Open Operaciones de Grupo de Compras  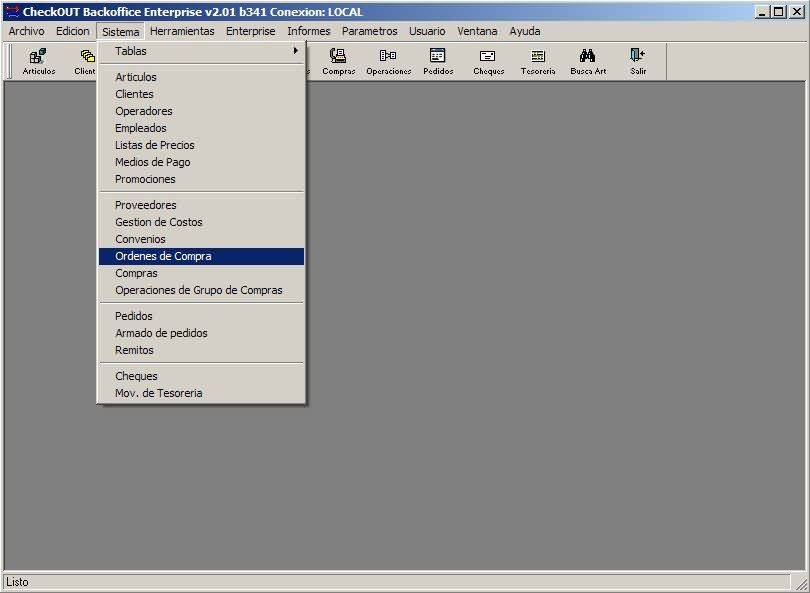tap(201, 290)
